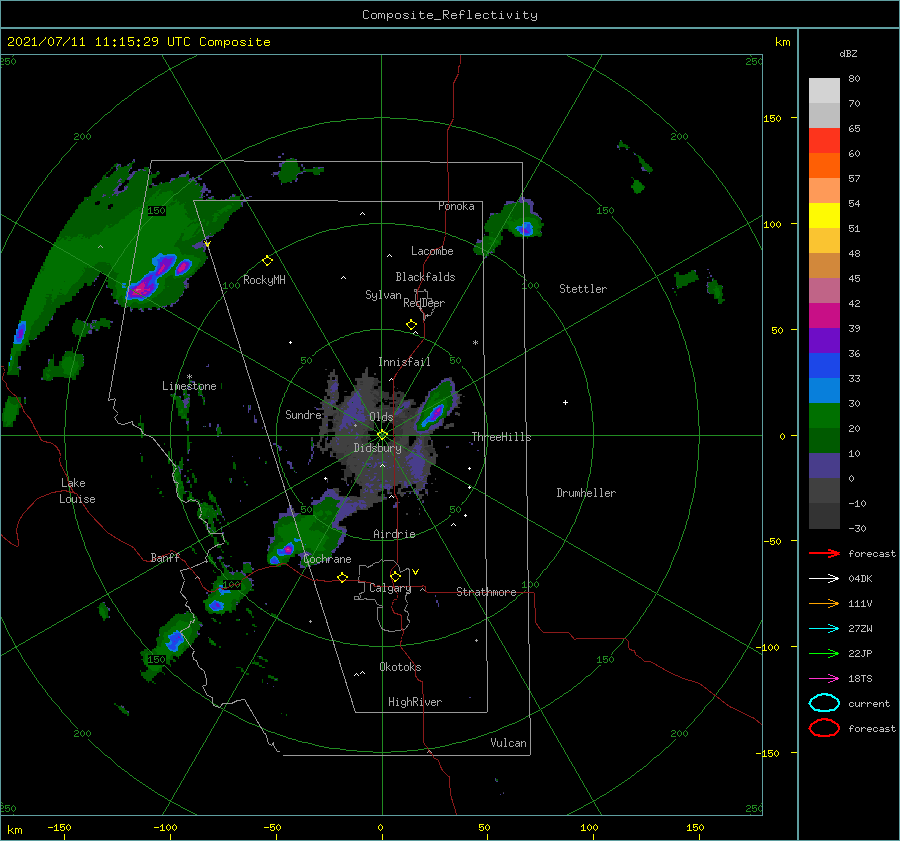Click the red forecast arrow in legend
The width and height of the screenshot is (900, 841).
(824, 553)
